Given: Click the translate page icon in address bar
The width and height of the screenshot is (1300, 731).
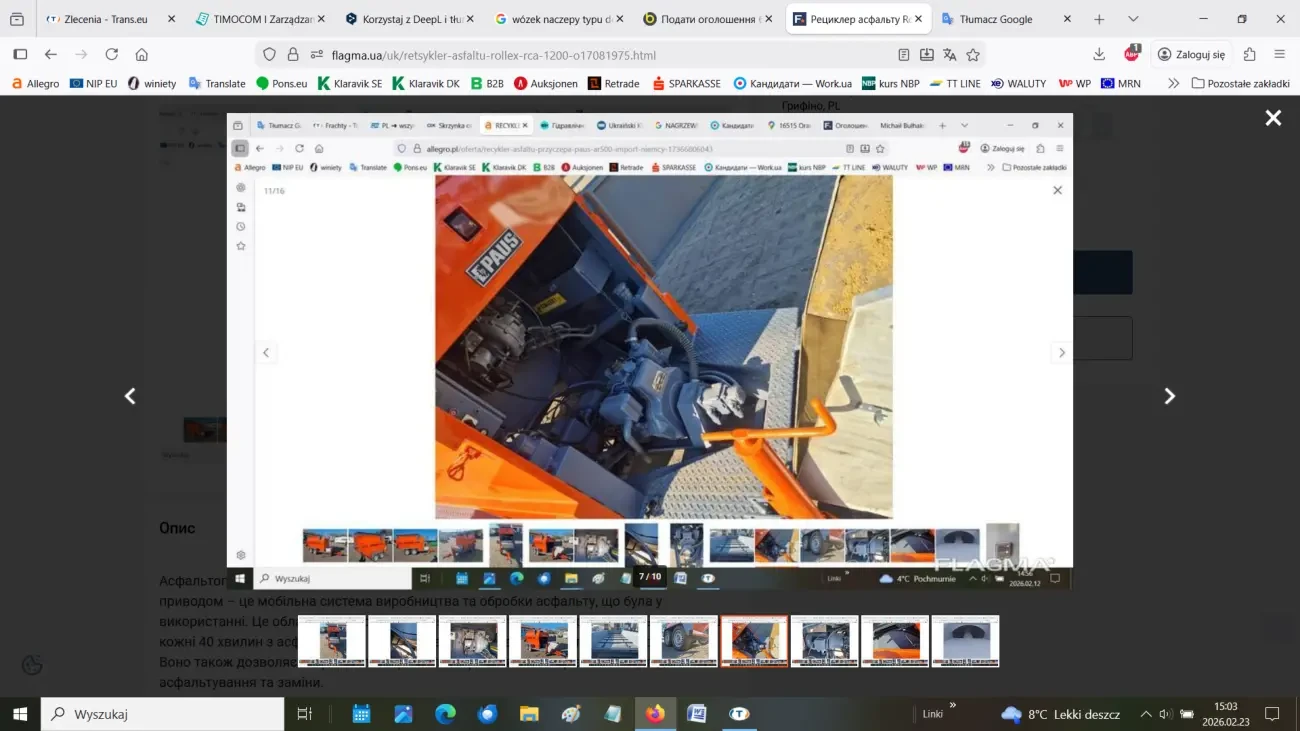Looking at the screenshot, I should click(x=949, y=55).
